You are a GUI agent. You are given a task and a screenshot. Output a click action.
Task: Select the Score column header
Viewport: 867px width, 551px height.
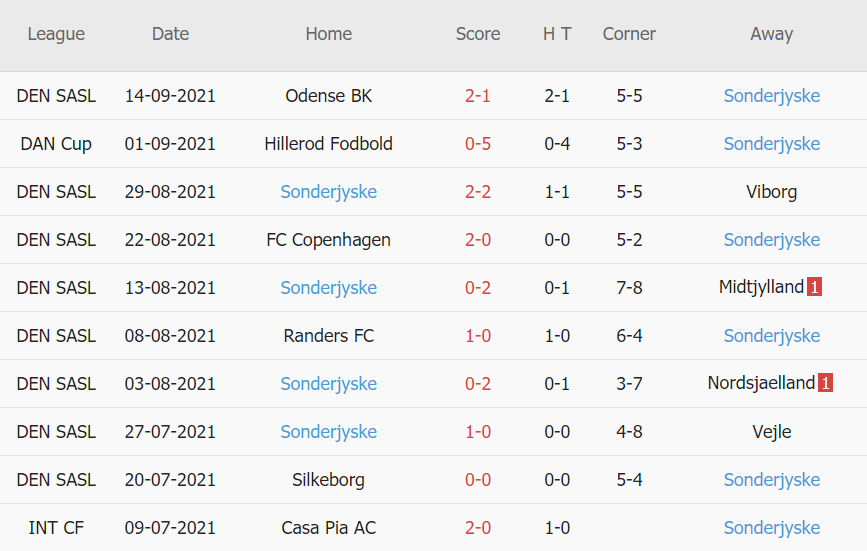click(x=477, y=34)
